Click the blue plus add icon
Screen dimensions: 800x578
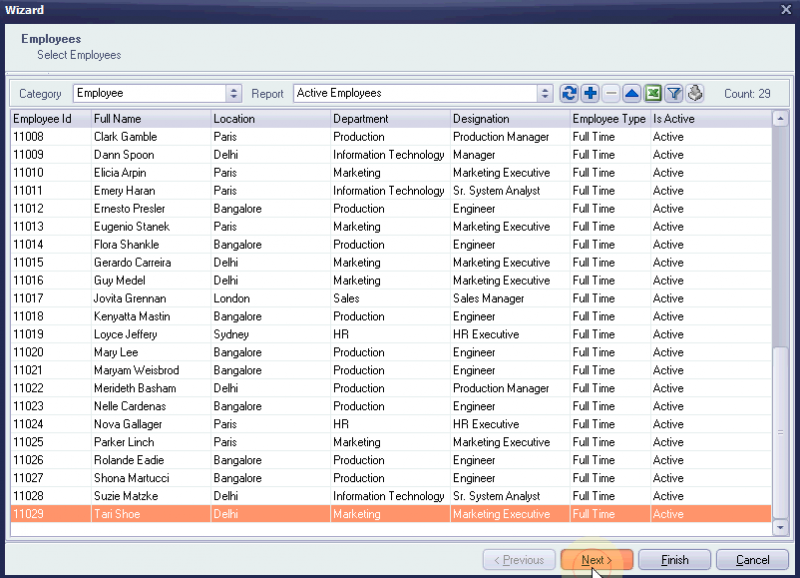[590, 93]
